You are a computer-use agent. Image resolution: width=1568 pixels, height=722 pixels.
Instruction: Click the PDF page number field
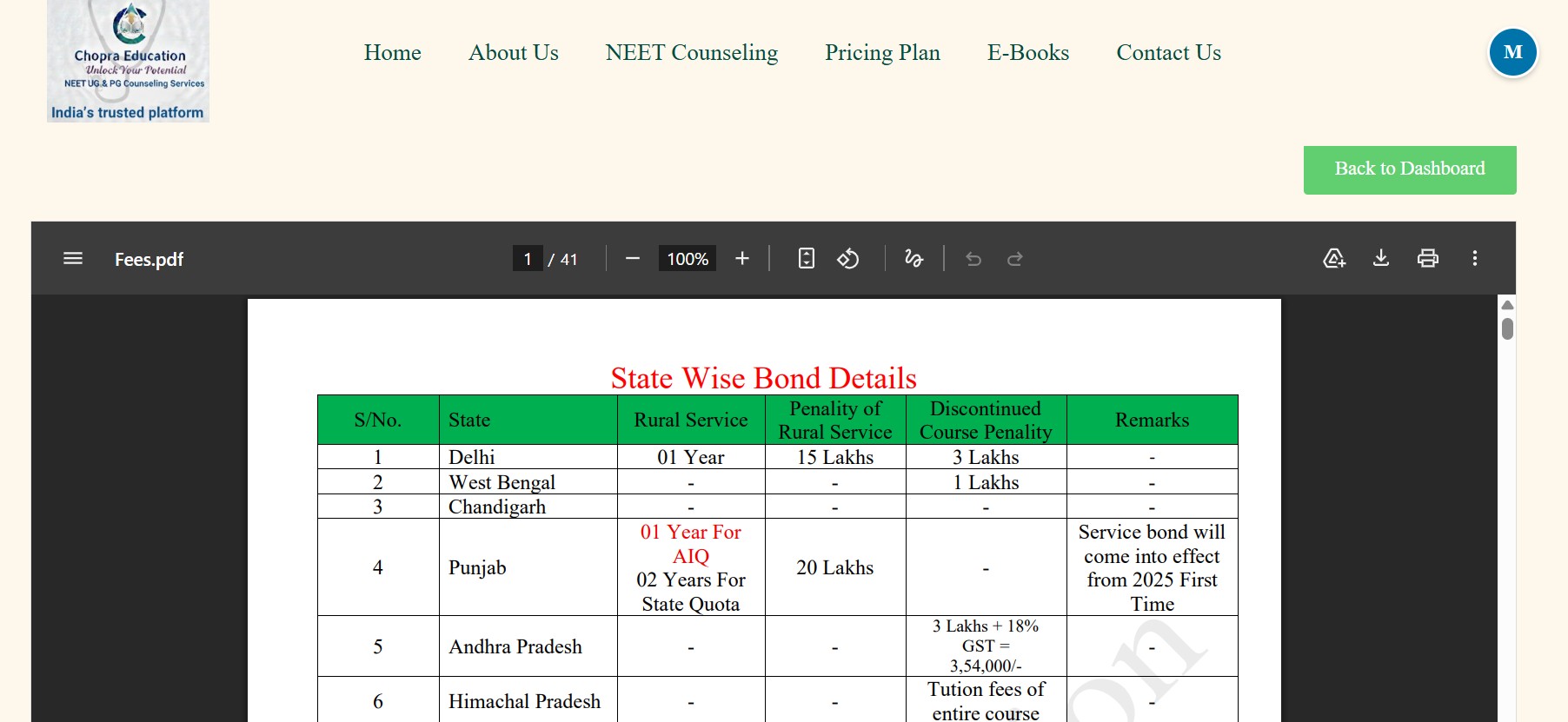[x=528, y=259]
